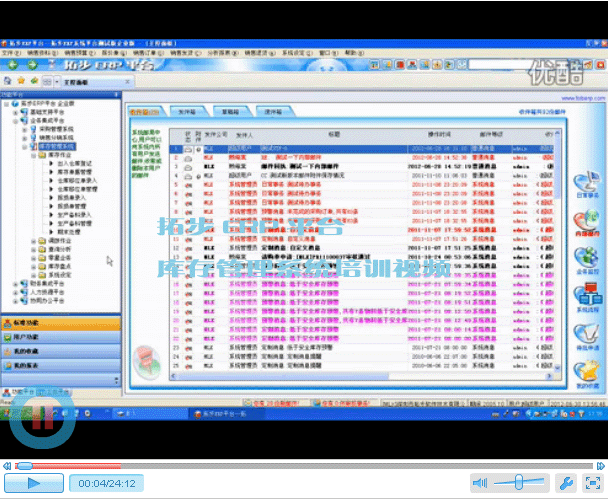Adjust the volume slider
608x502 pixels.
pos(518,483)
